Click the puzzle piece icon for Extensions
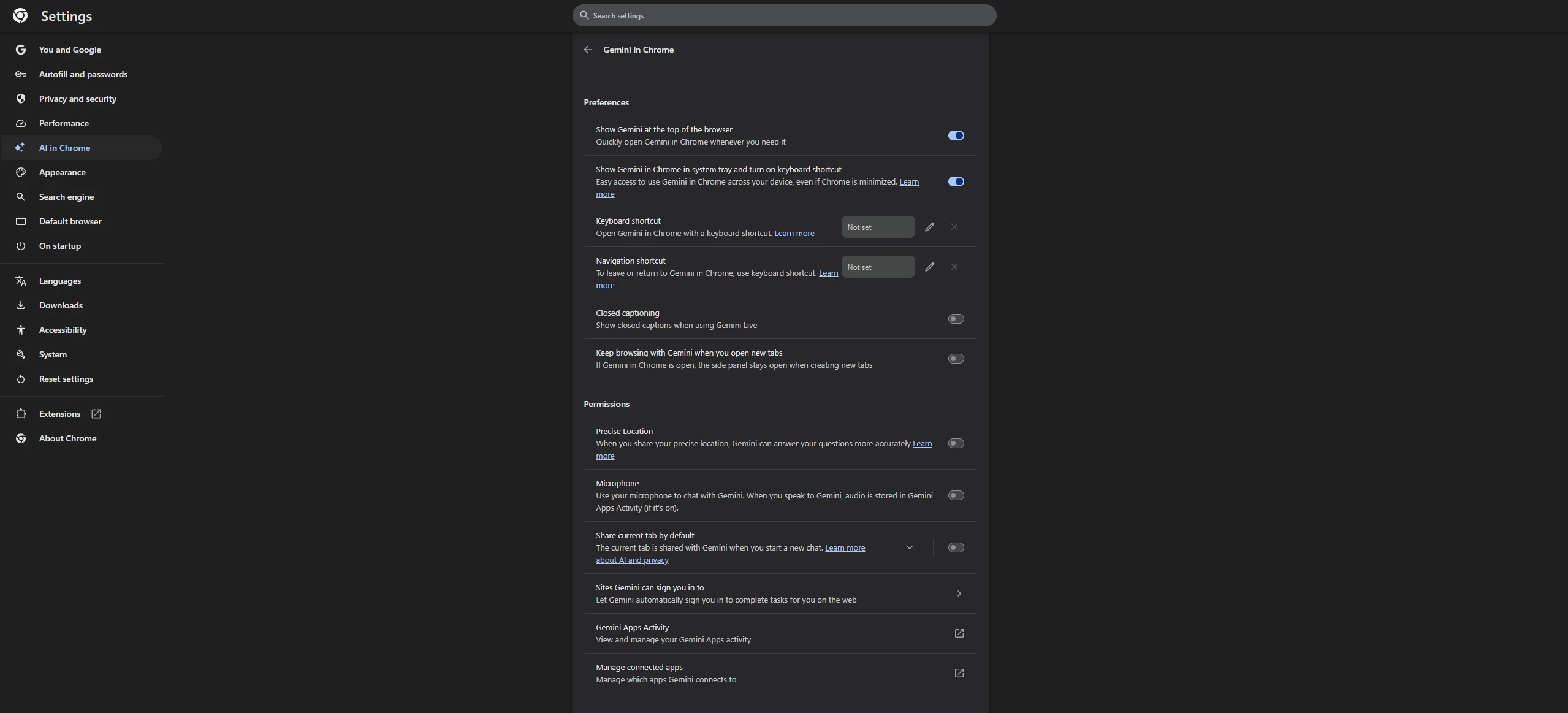 point(21,414)
